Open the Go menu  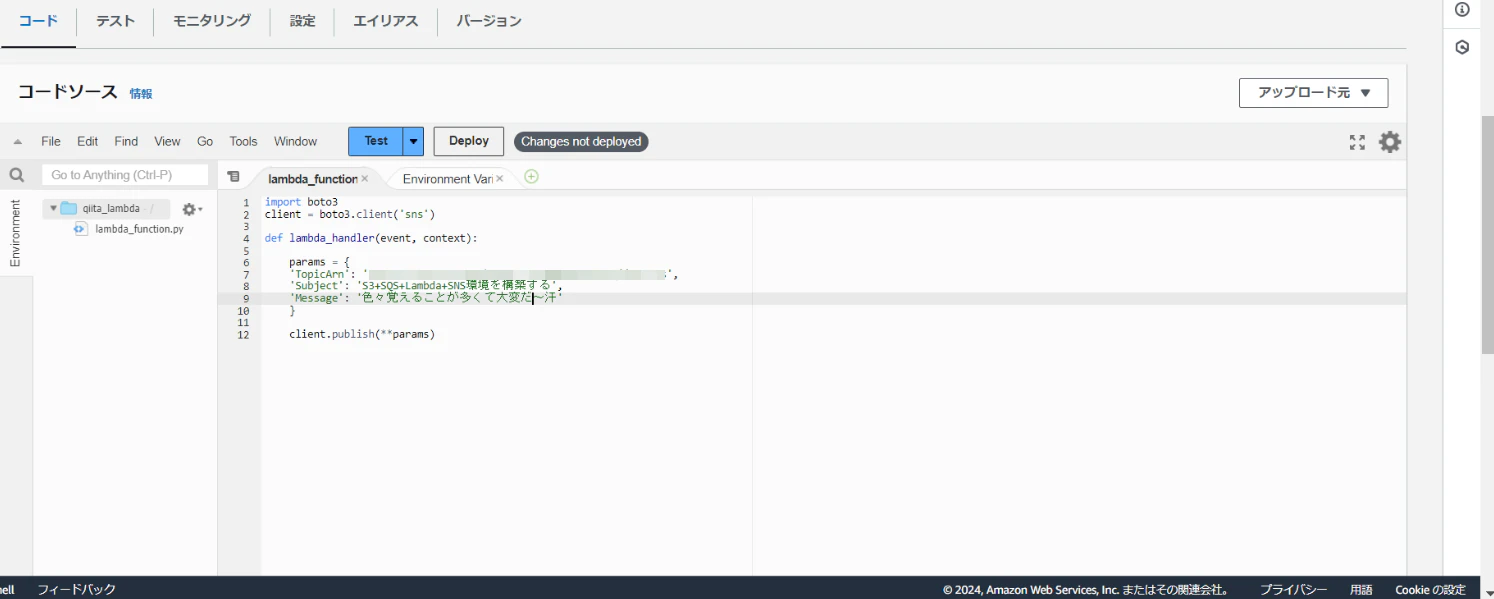[205, 142]
